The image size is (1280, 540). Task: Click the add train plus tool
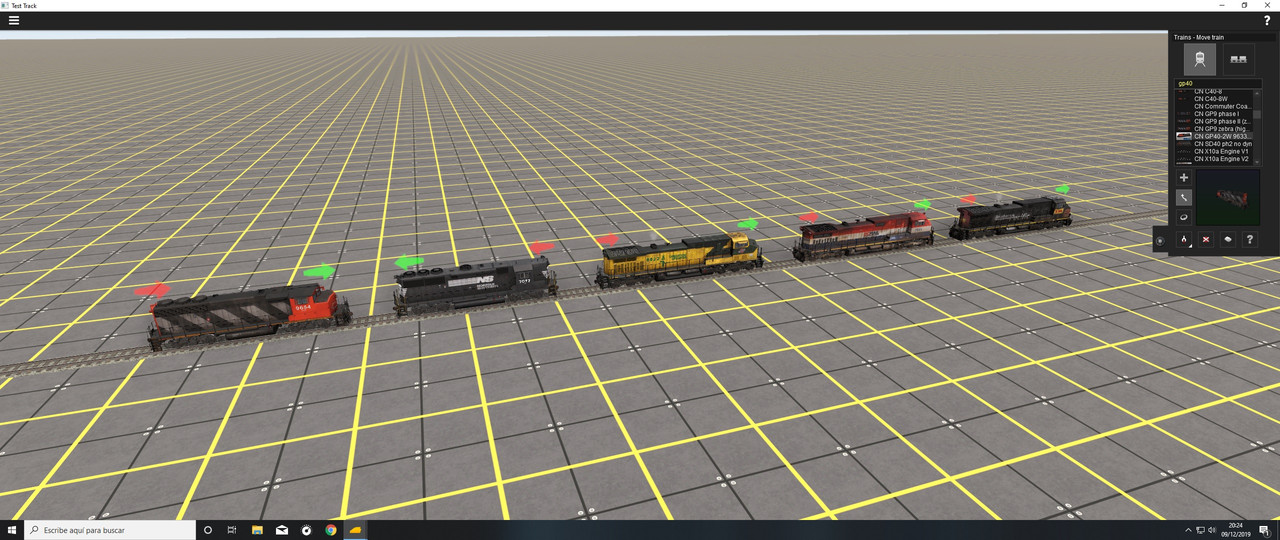click(x=1184, y=178)
